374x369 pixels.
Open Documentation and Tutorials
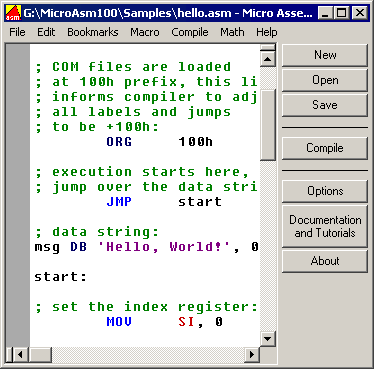[x=325, y=226]
